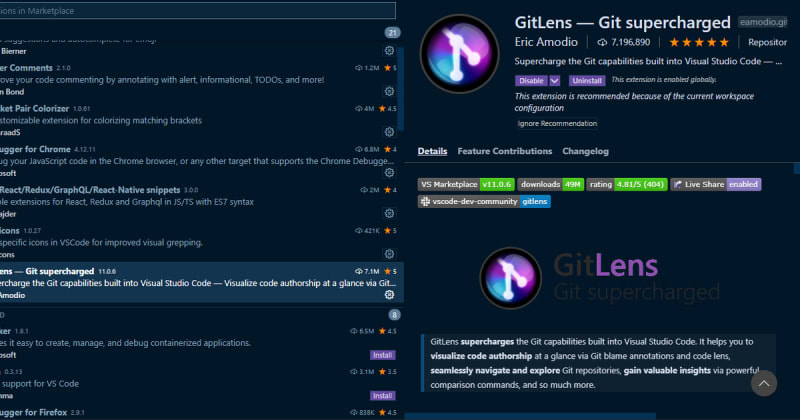The image size is (800, 420).
Task: Click gear icon for Better Comments extension
Action: point(389,91)
